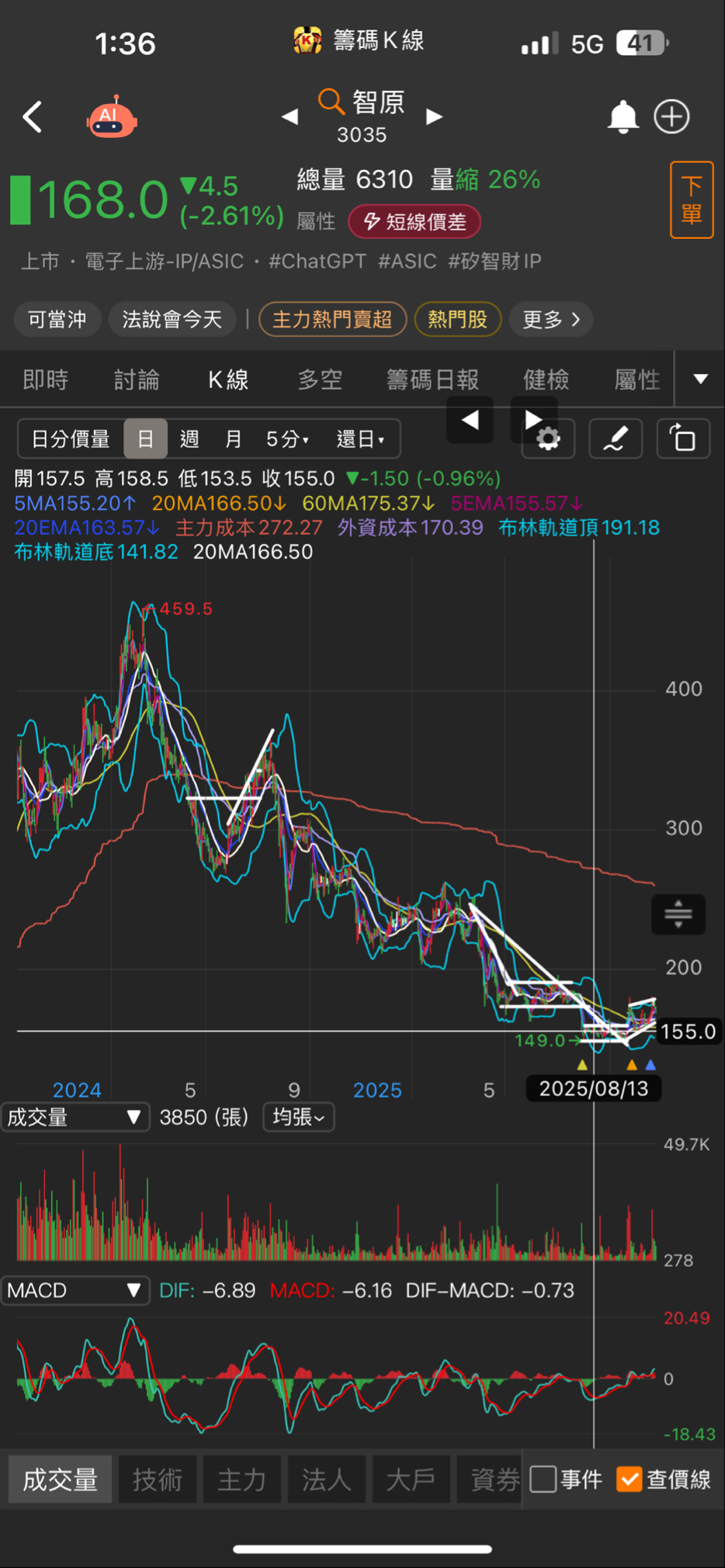Switch to the 健檢 tab
The height and width of the screenshot is (1568, 725).
point(546,380)
